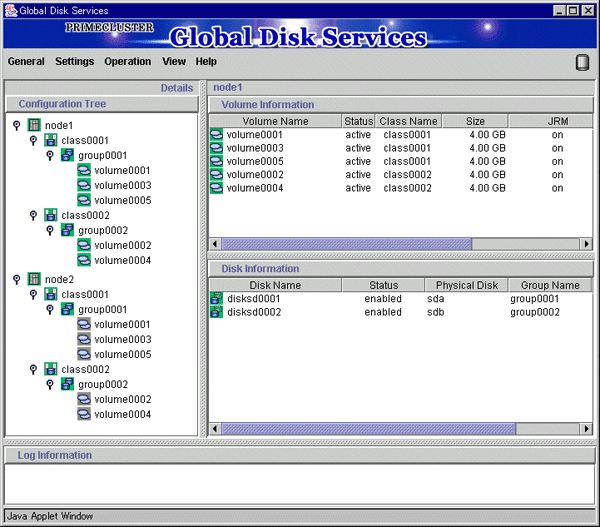Screen dimensions: 600x527
Task: Click class0001 disk class icon under node1
Action: 51,140
